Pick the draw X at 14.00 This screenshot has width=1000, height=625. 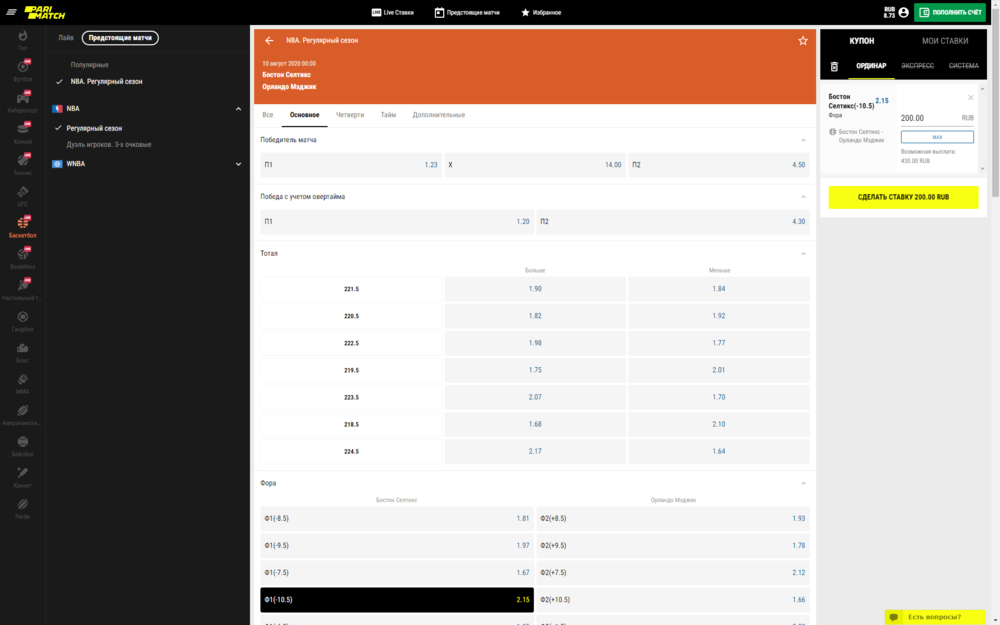pos(534,165)
